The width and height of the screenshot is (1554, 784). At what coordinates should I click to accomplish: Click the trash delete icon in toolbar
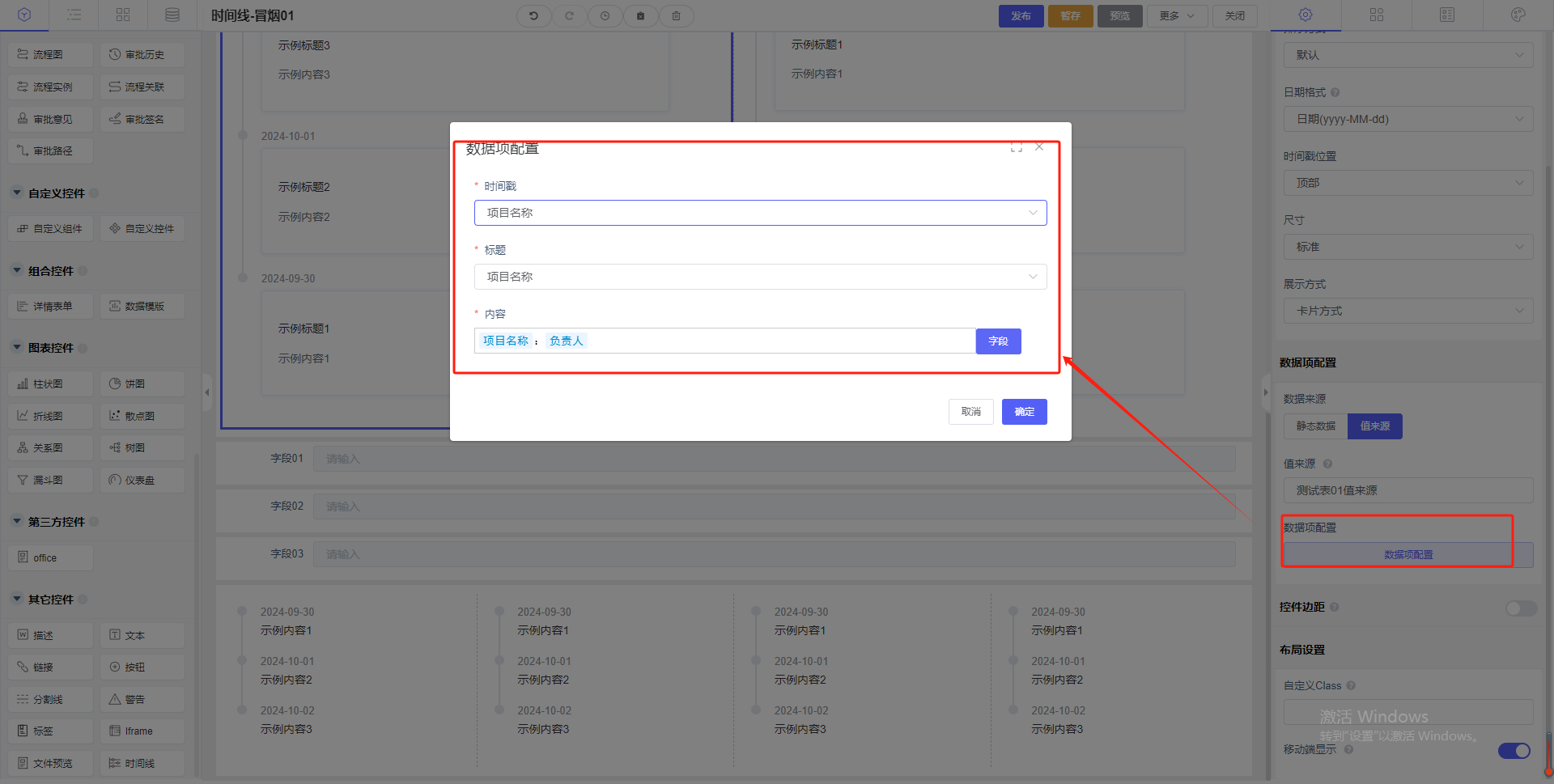click(676, 15)
